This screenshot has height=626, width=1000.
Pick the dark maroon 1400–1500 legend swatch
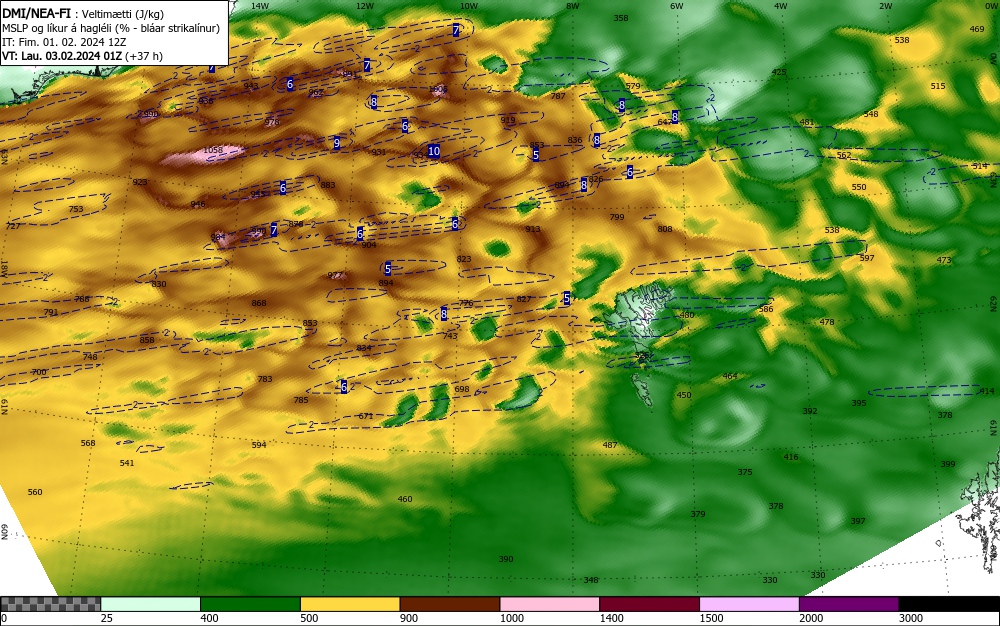(649, 604)
